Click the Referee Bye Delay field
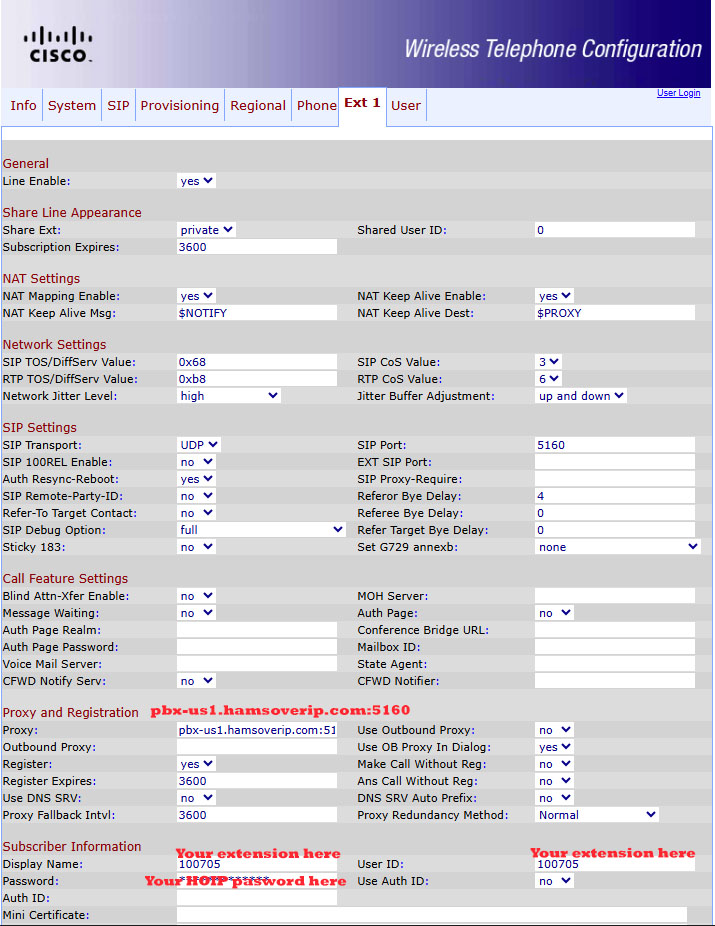Viewport: 715px width, 926px height. pyautogui.click(x=615, y=513)
